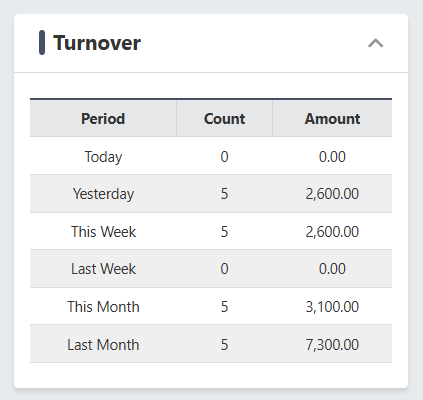Click Last Month's count value 5

pyautogui.click(x=224, y=345)
